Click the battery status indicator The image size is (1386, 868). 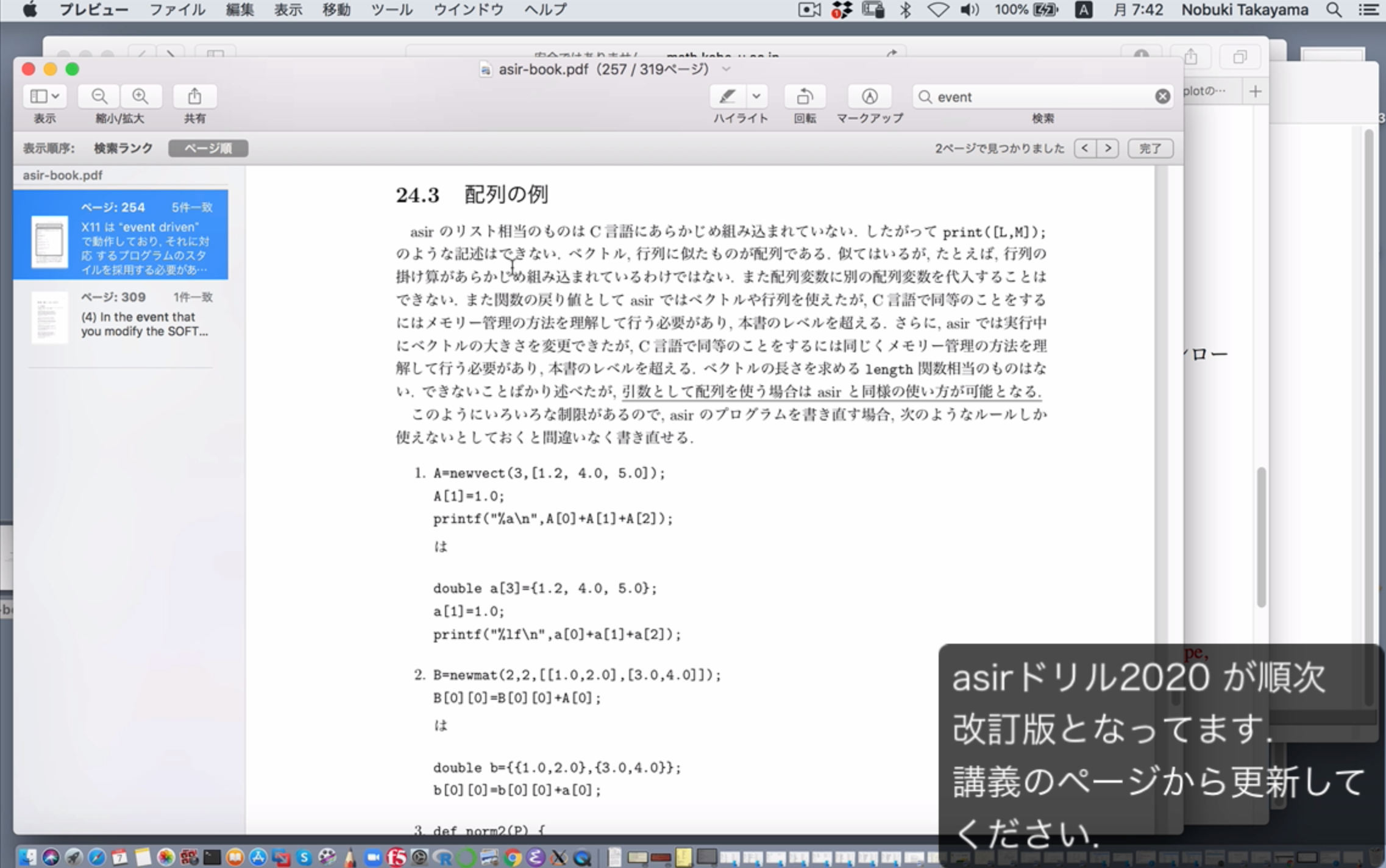(x=1027, y=10)
